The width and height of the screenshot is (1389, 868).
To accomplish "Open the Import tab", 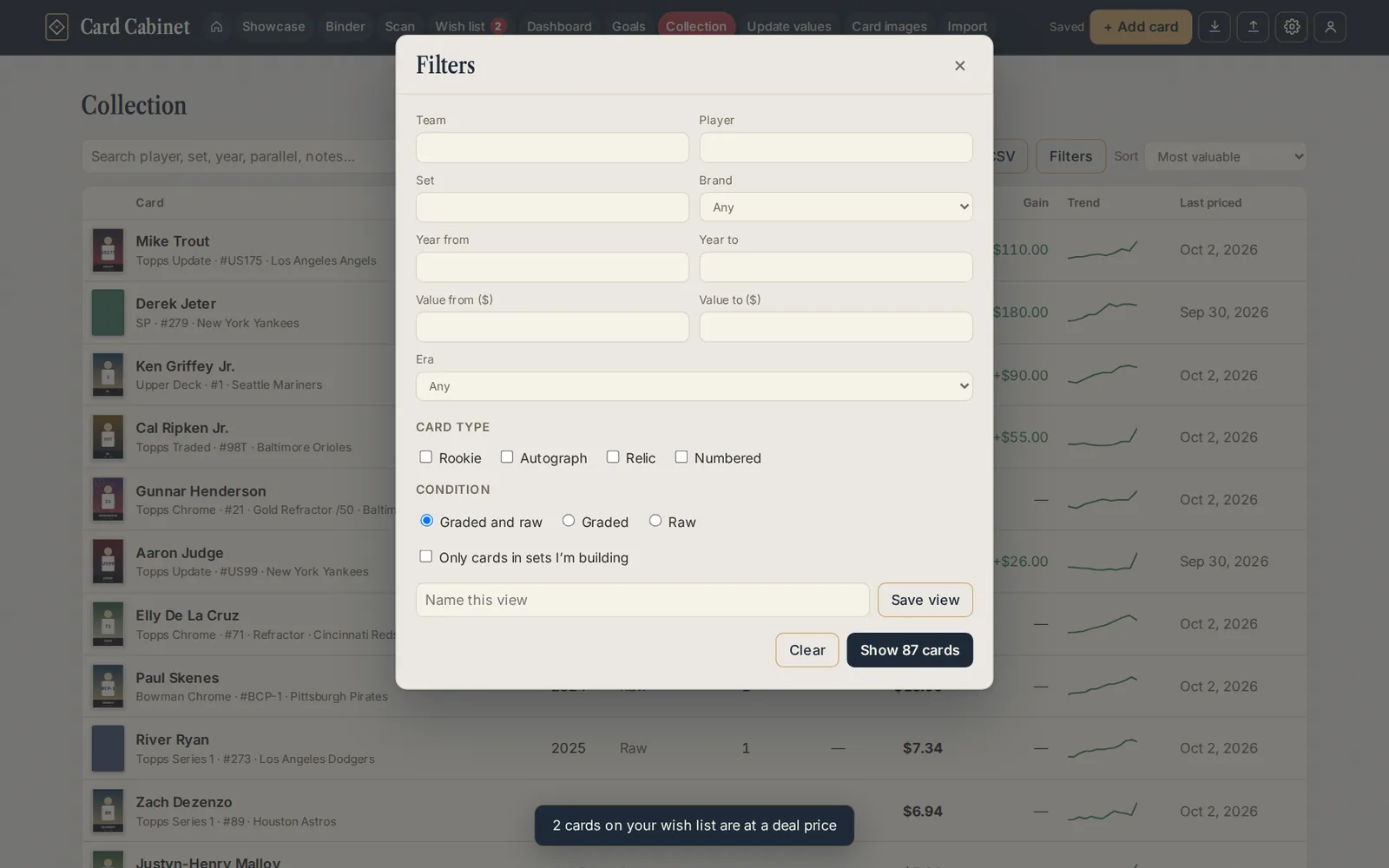I will (x=967, y=27).
